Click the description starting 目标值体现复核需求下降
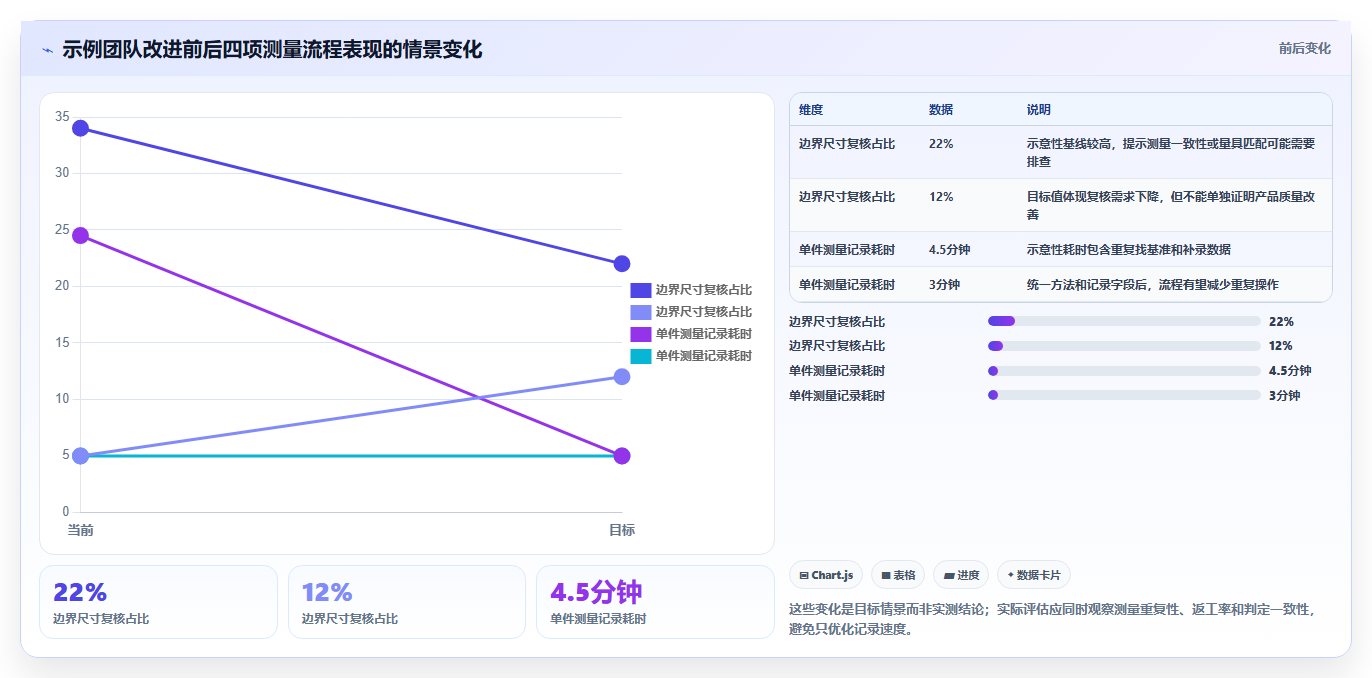This screenshot has height=678, width=1372. tap(1171, 205)
